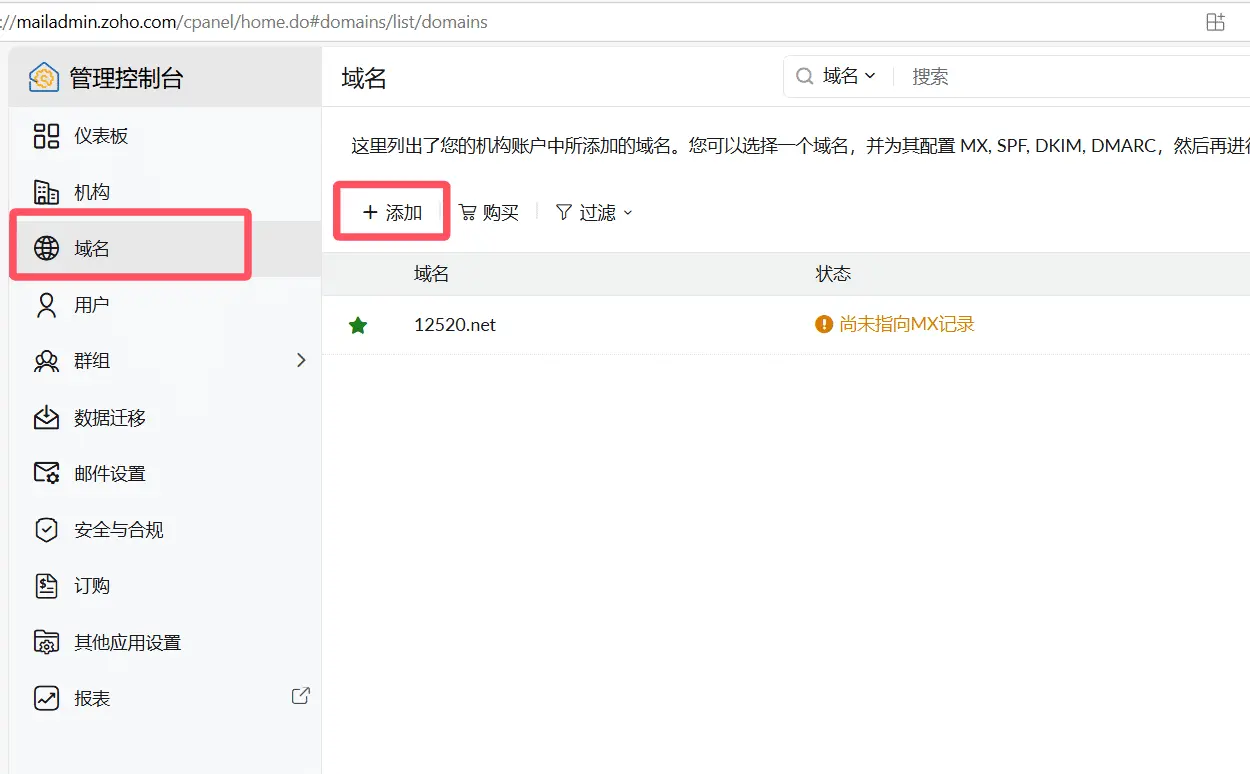
Task: Click the 搜索 search input field
Action: 1070,77
